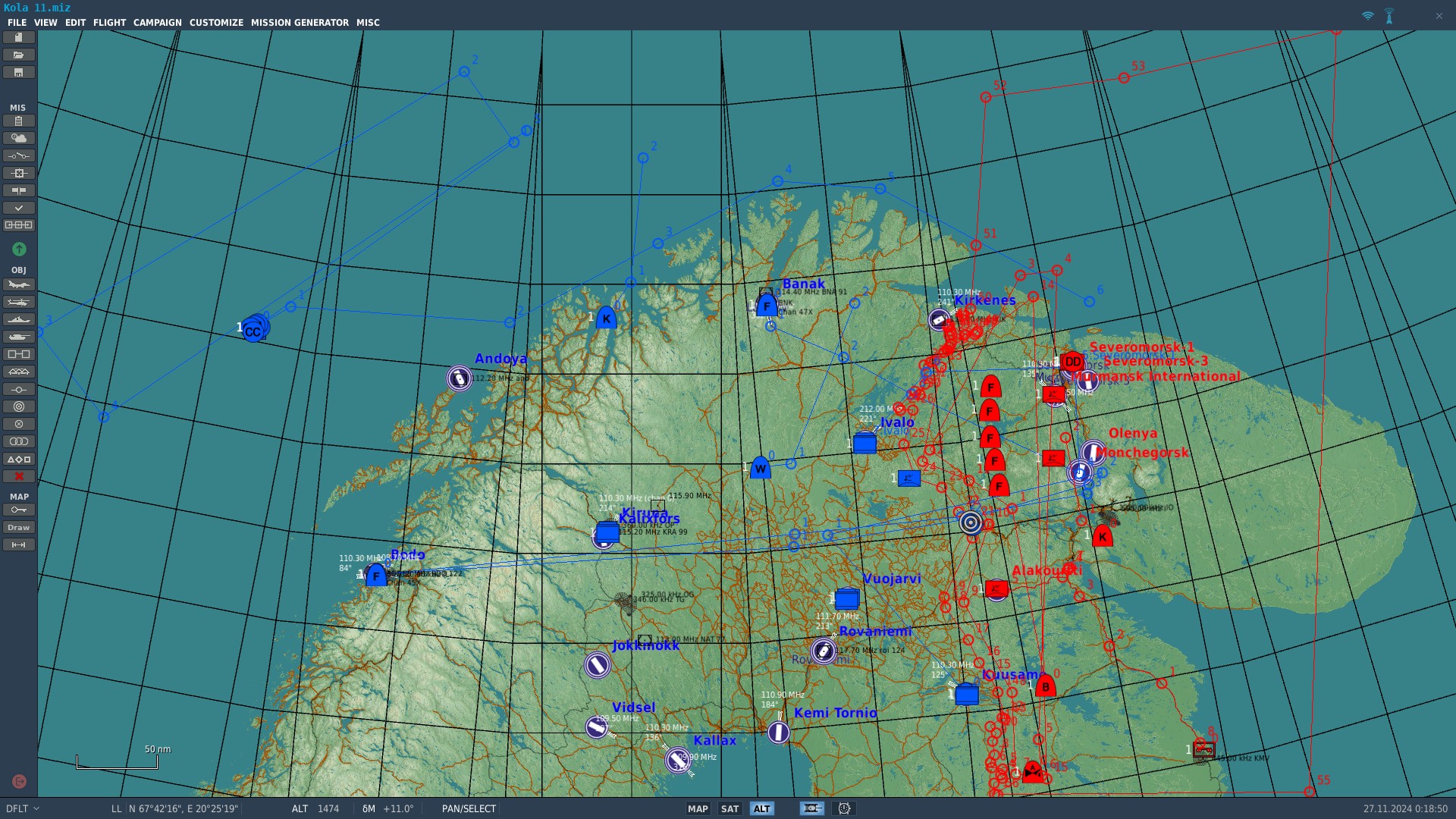Click the airplane group tool

(18, 284)
